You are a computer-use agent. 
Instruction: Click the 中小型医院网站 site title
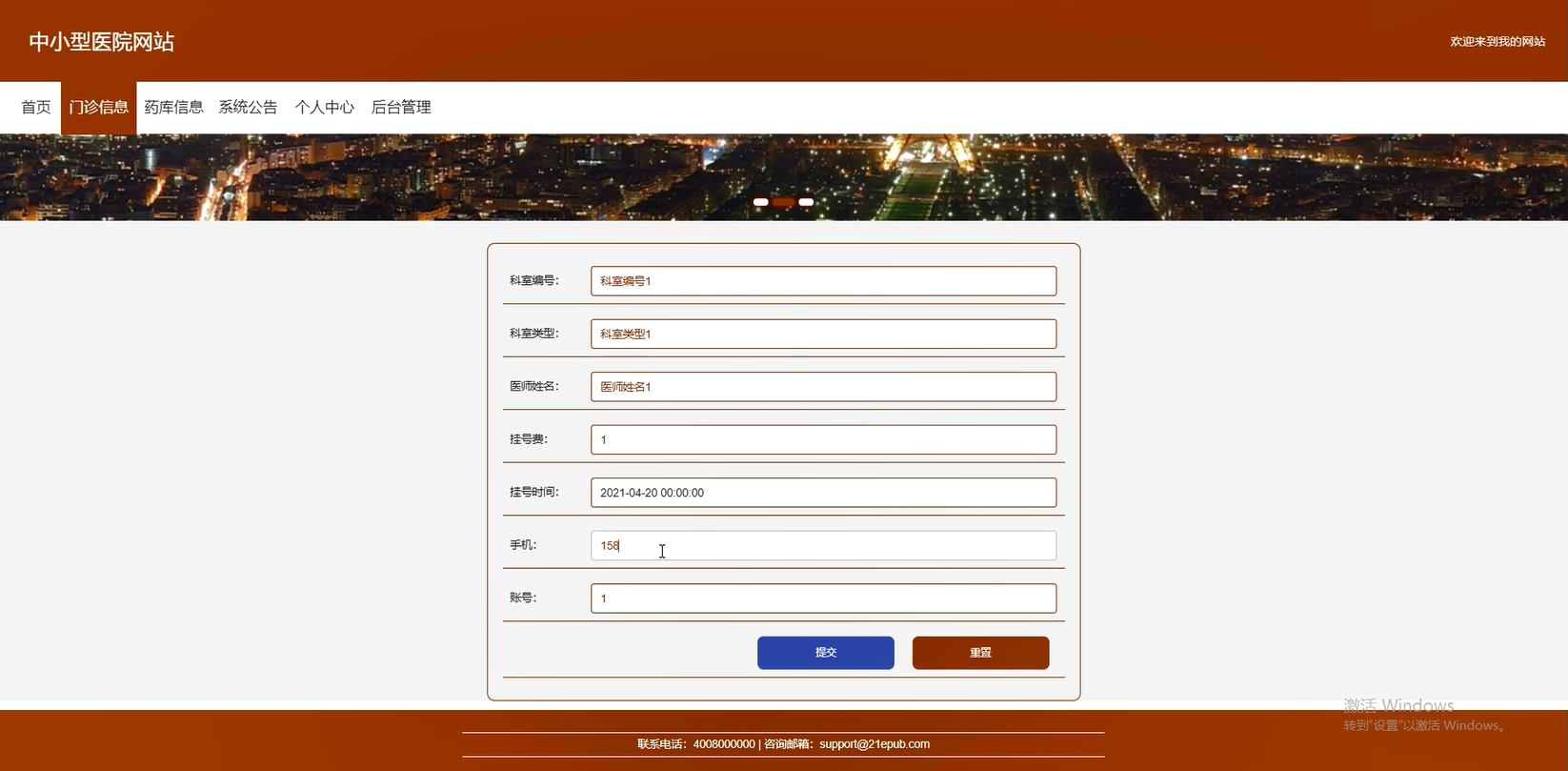[102, 42]
